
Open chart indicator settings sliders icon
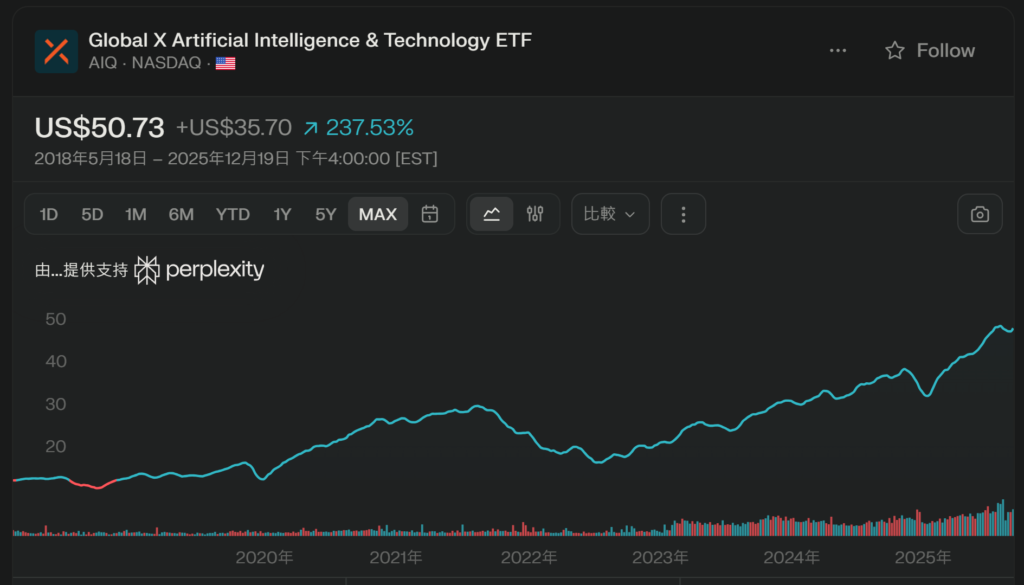point(535,214)
